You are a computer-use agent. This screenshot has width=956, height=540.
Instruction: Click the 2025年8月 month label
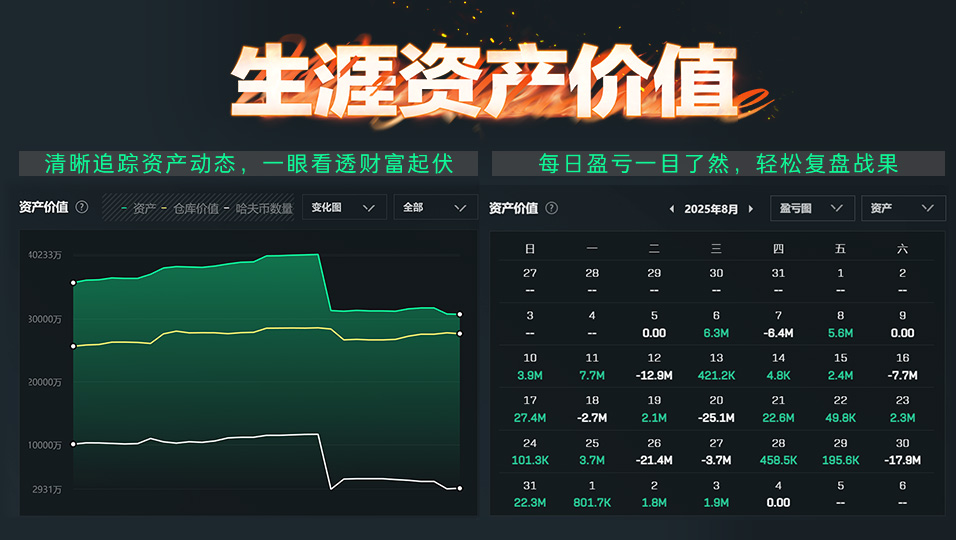click(711, 209)
